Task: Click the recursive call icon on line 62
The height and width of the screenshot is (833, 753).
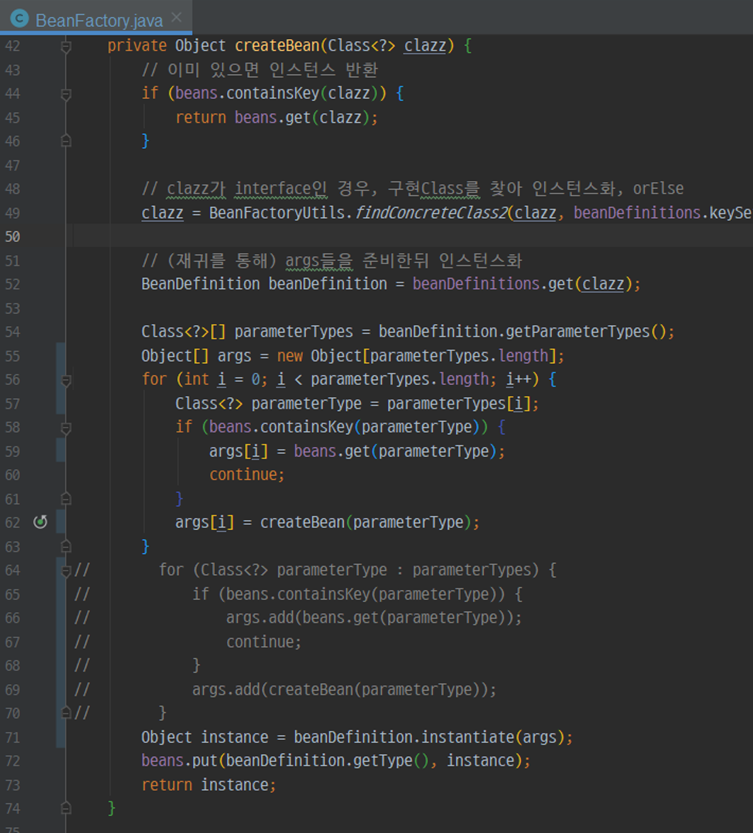Action: click(x=40, y=522)
